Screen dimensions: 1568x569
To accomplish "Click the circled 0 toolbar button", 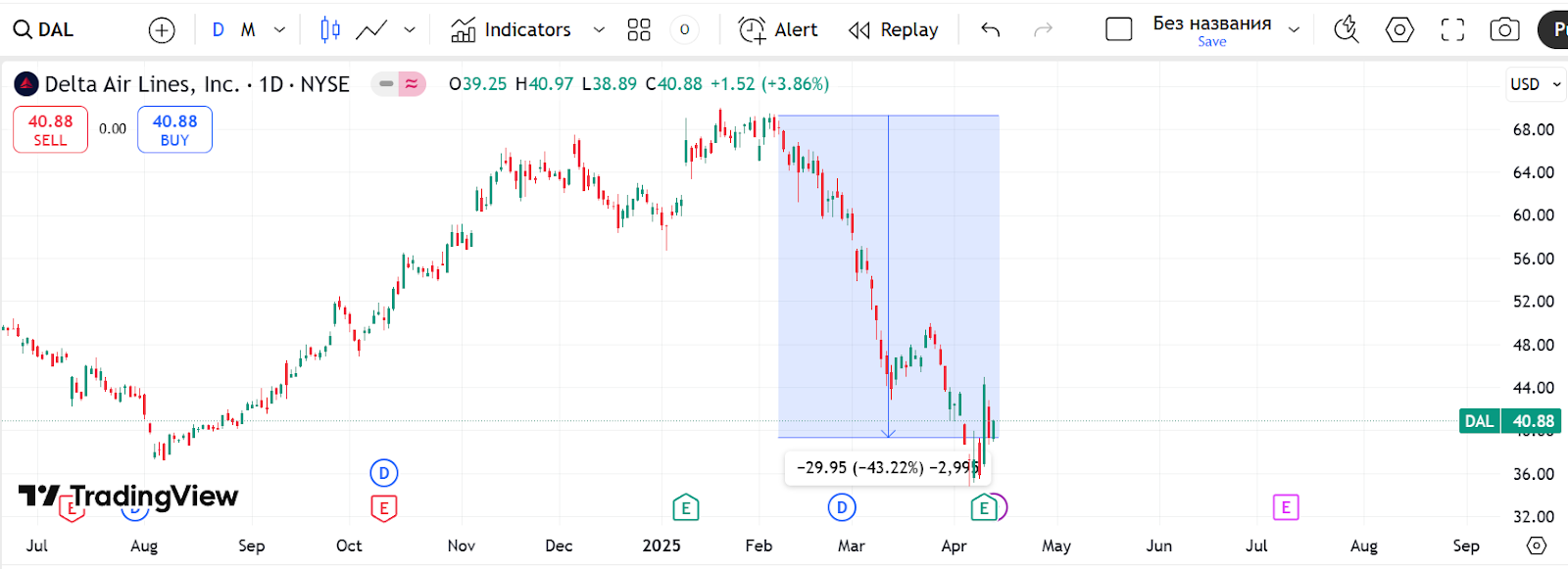I will (684, 30).
